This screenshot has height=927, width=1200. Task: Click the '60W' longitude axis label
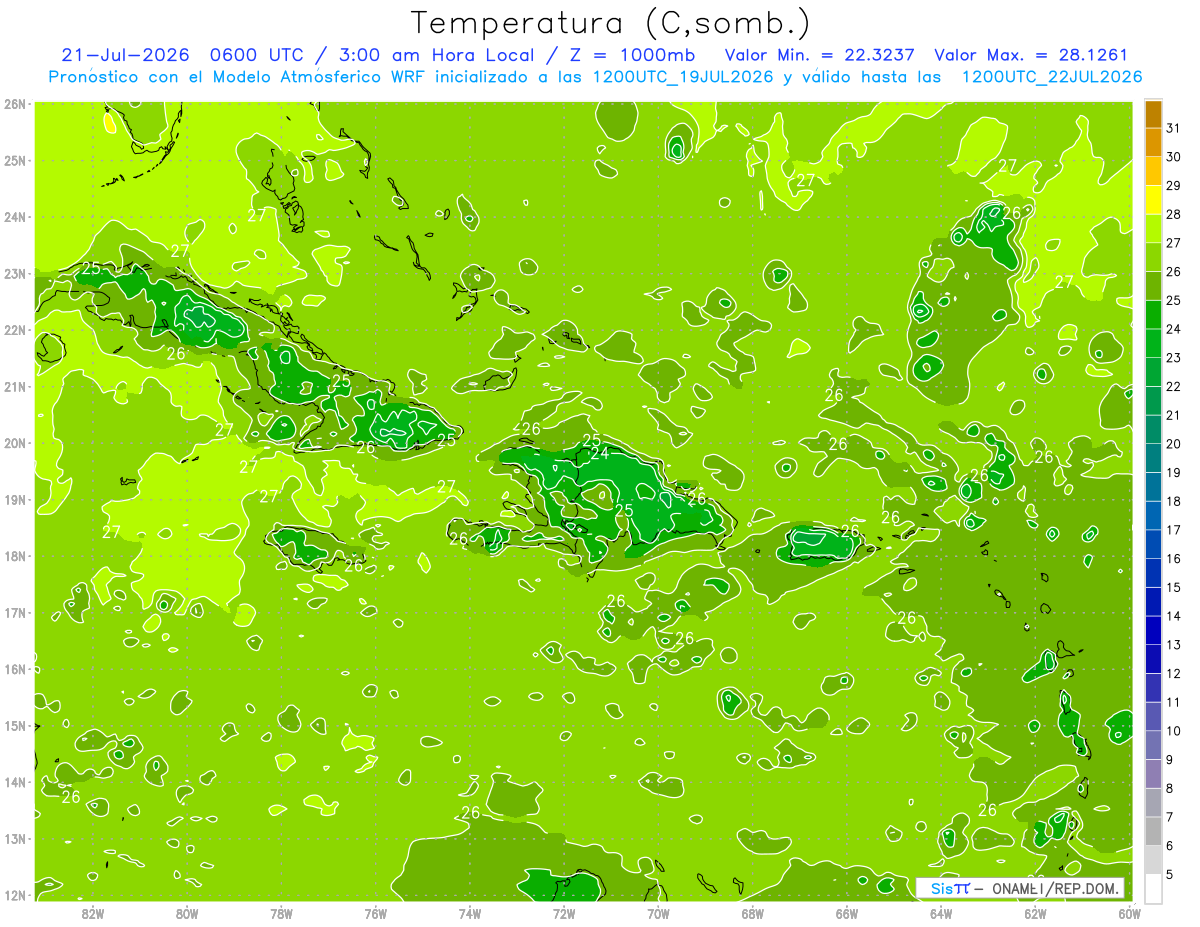pos(1129,912)
